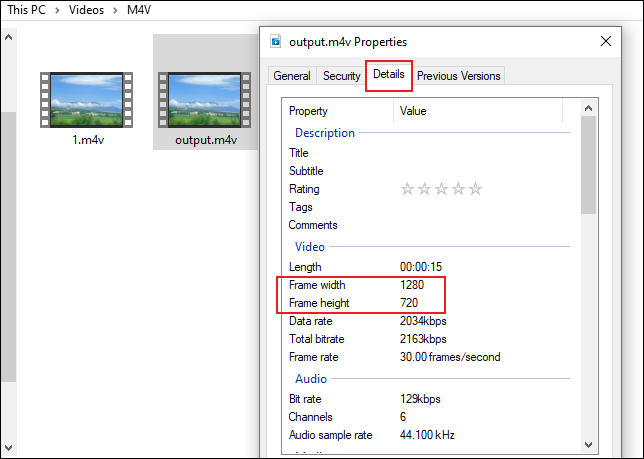The height and width of the screenshot is (459, 644).
Task: Switch to the Security tab
Action: click(341, 76)
